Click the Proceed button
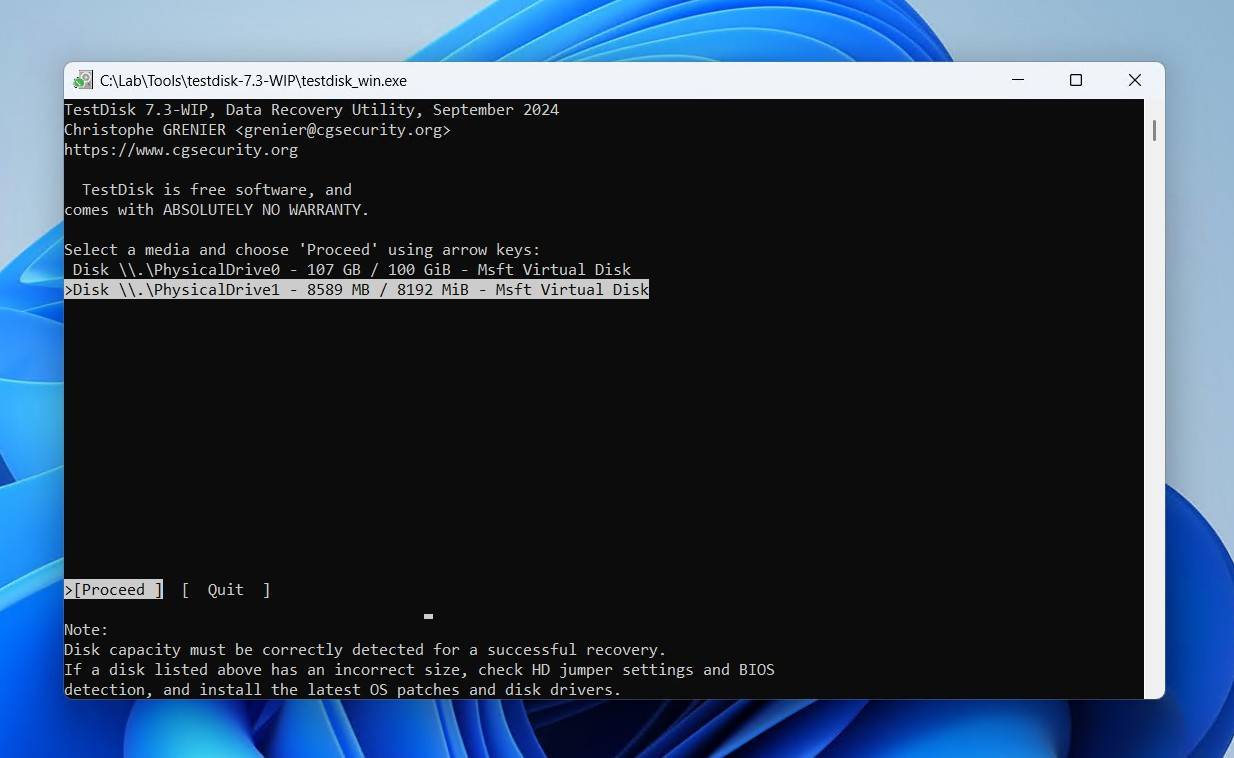The width and height of the screenshot is (1234, 758). pyautogui.click(x=113, y=589)
